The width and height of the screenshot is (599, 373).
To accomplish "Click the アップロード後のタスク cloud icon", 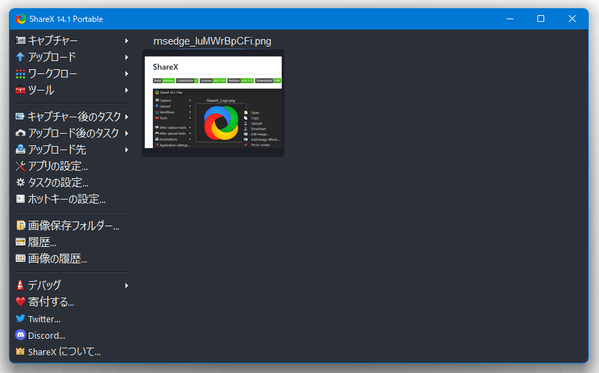I will [x=20, y=133].
